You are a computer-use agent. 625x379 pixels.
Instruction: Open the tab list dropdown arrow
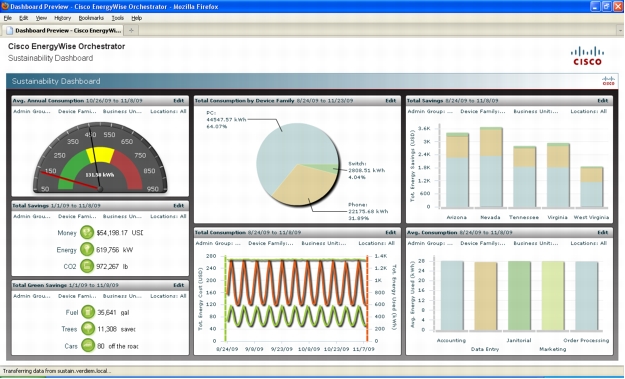click(x=620, y=30)
